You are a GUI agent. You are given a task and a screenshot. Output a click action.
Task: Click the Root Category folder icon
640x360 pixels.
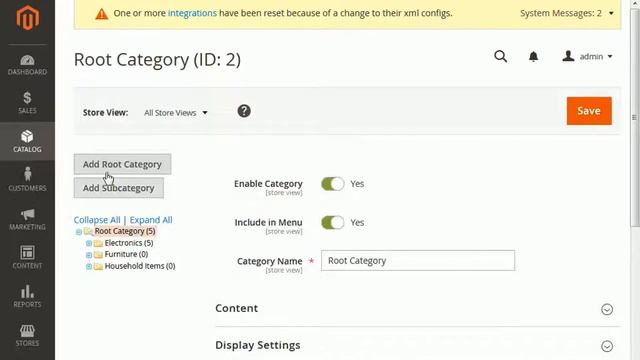tap(88, 231)
